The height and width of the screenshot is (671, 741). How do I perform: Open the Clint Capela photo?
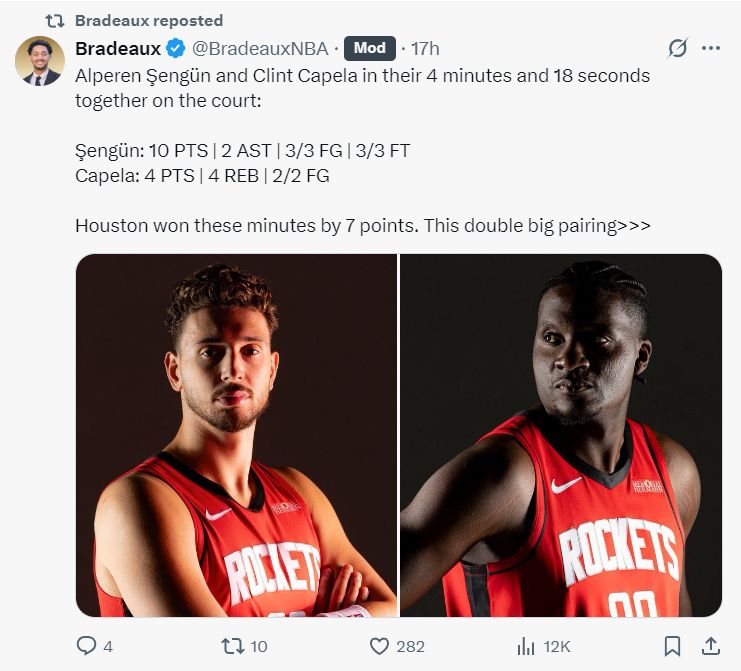click(x=561, y=435)
